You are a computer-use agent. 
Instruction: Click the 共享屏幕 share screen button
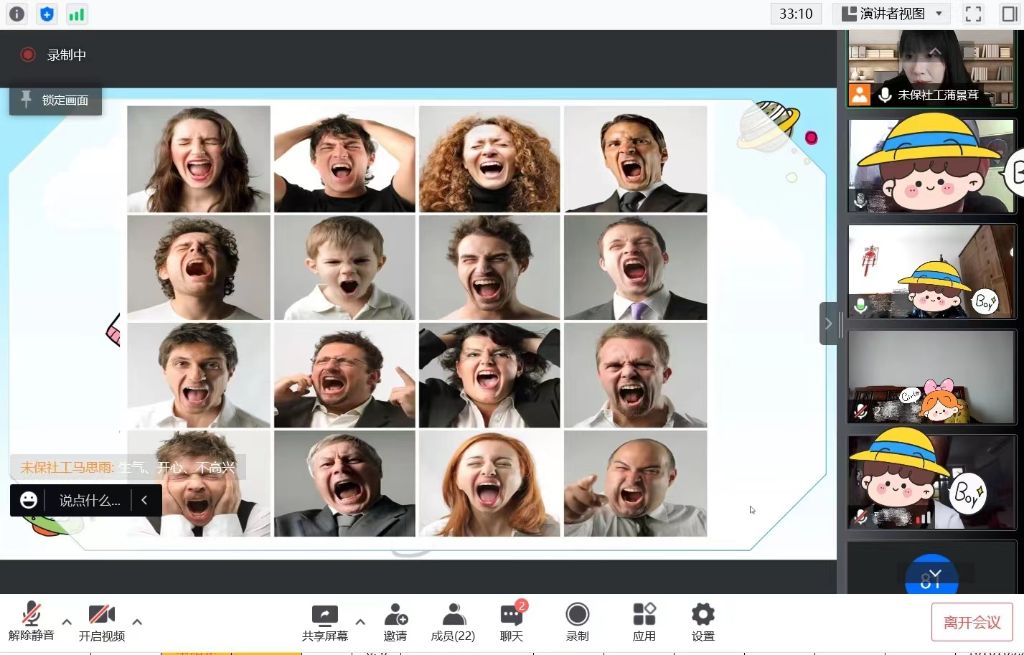click(325, 622)
